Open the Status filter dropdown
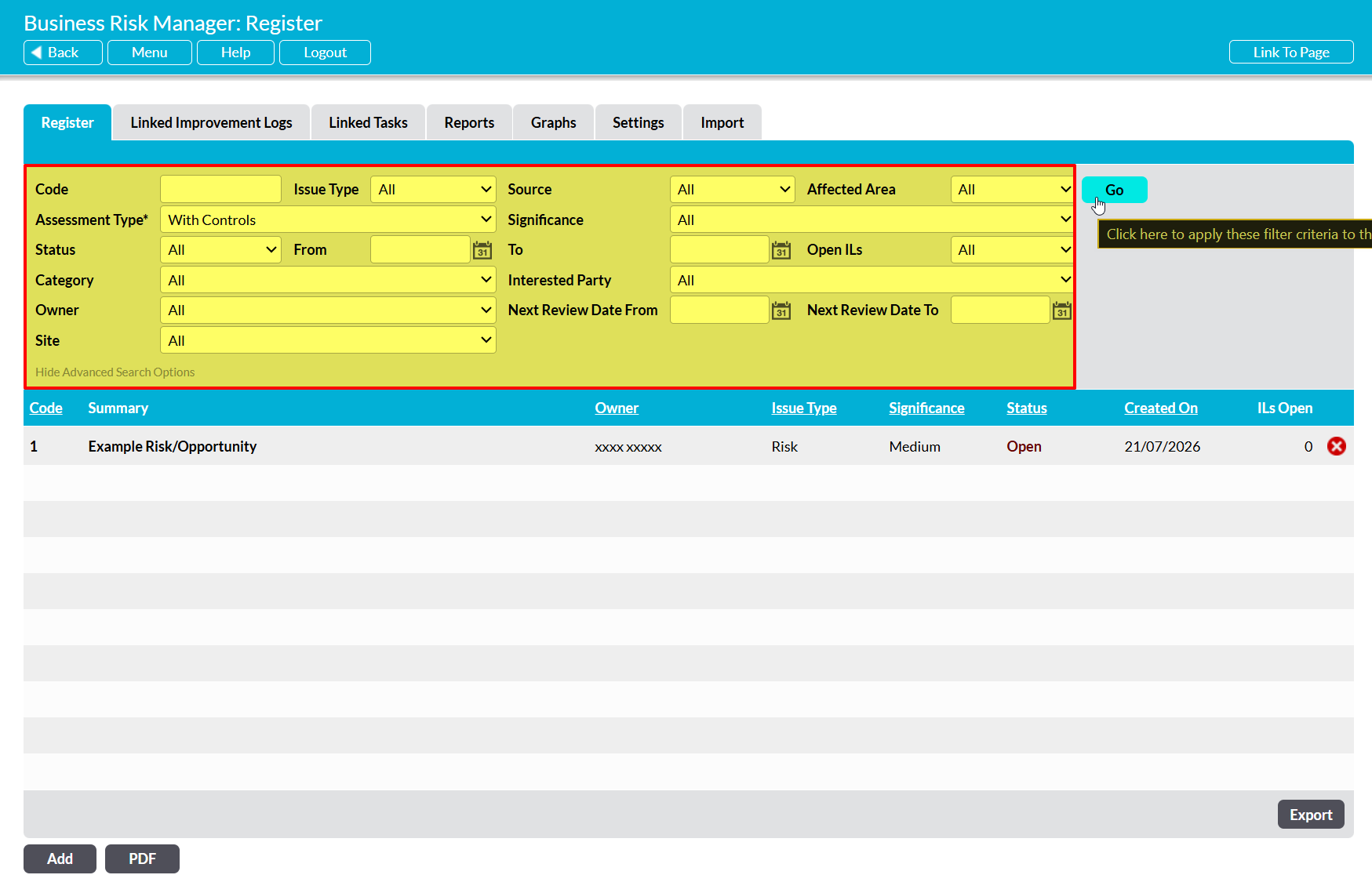 coord(220,249)
